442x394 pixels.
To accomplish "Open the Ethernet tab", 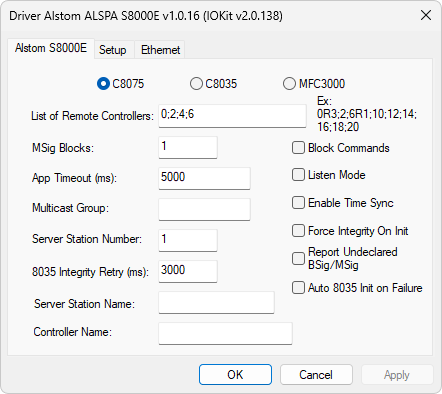I will pos(160,50).
